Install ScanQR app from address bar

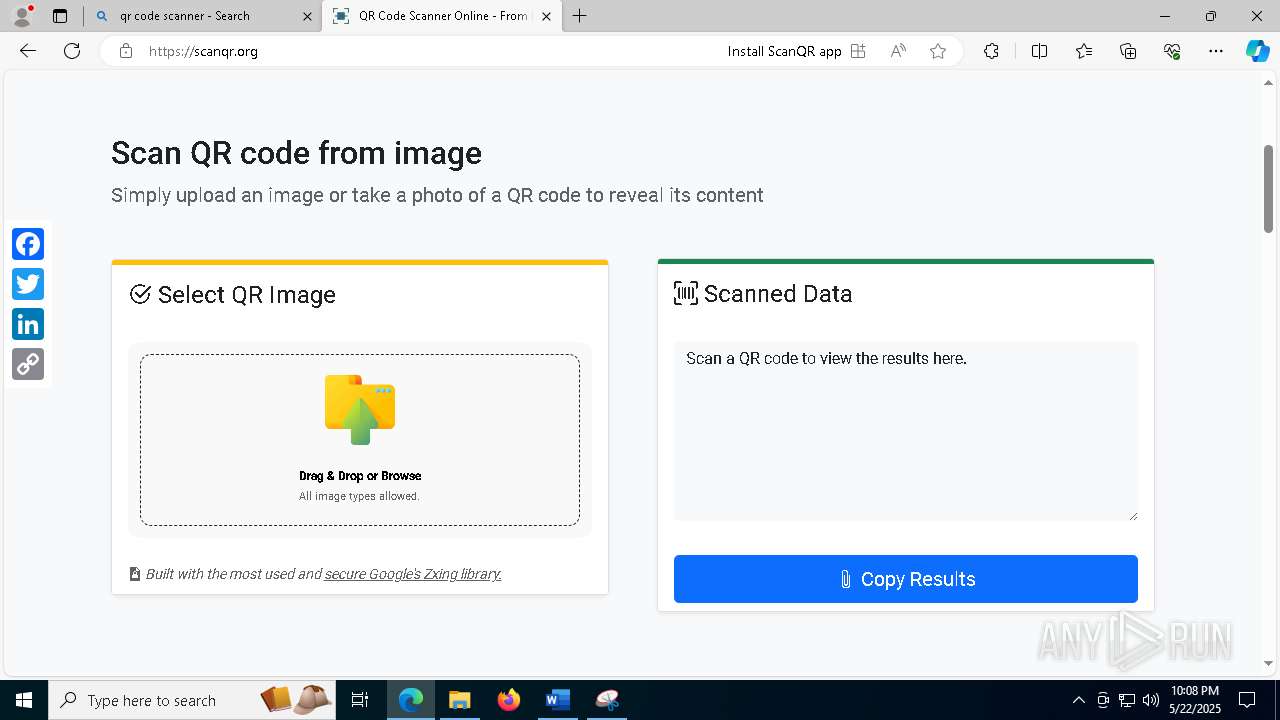(x=796, y=51)
